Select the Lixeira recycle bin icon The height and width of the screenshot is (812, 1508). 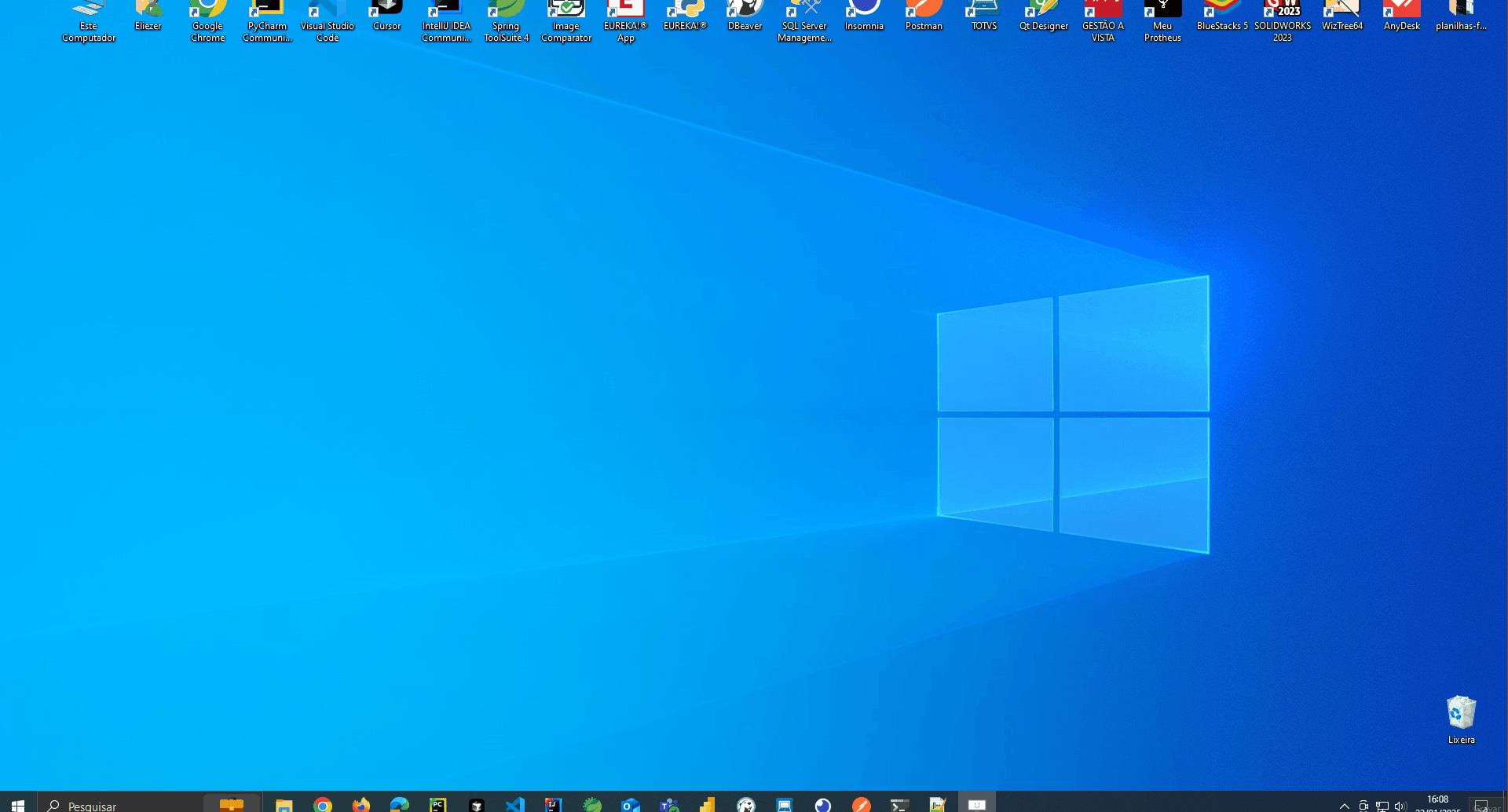[x=1461, y=719]
